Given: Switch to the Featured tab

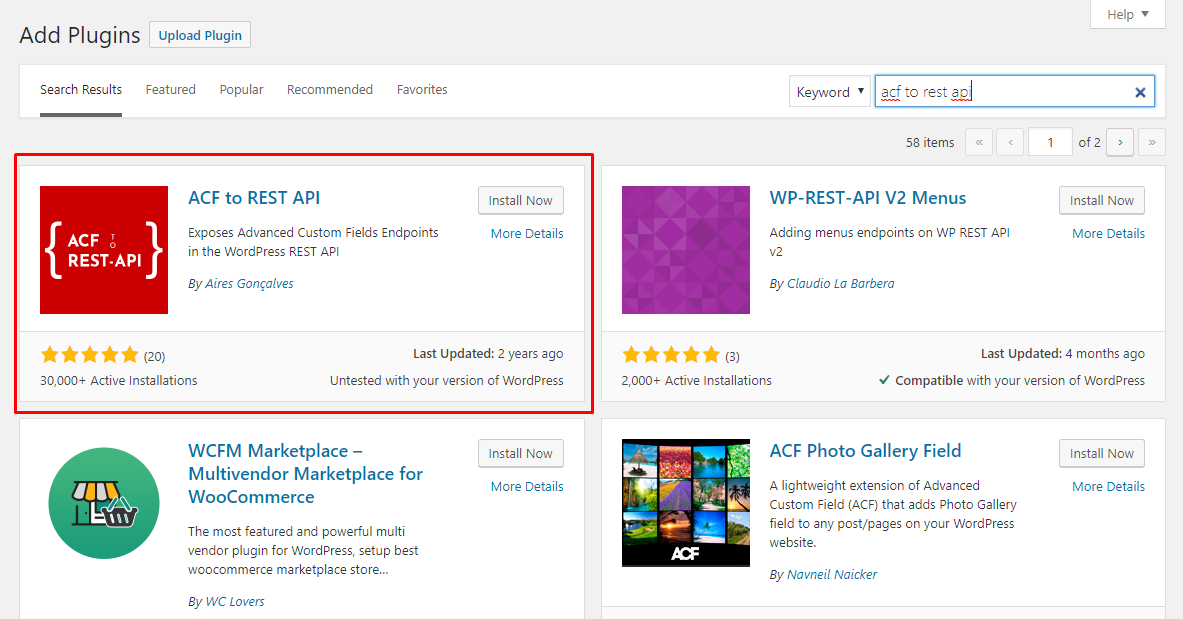Looking at the screenshot, I should (x=170, y=89).
